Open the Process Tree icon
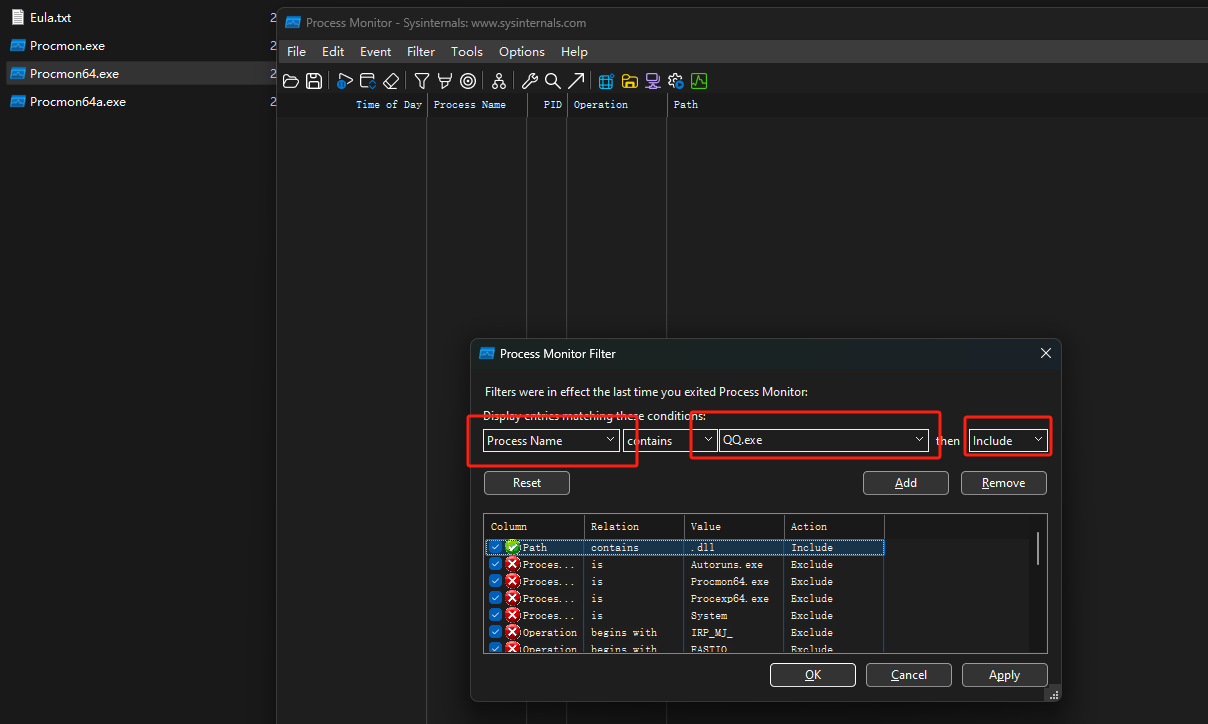This screenshot has height=724, width=1208. point(498,81)
